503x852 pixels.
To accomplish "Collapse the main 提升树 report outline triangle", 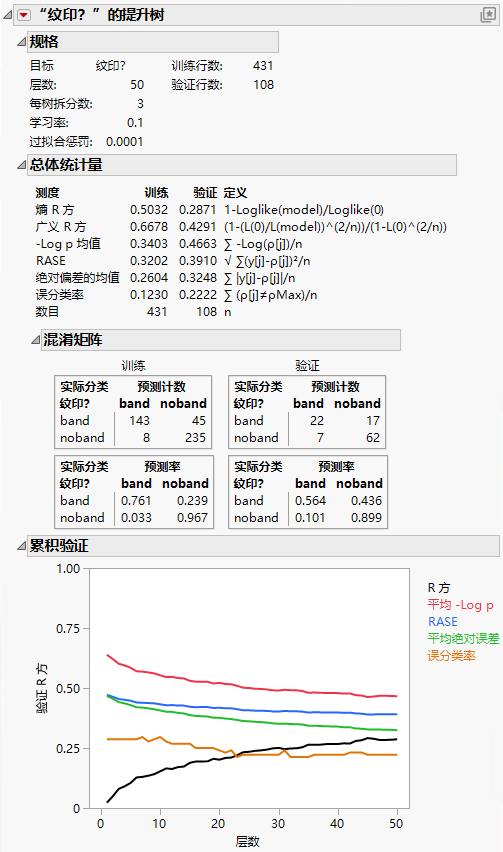I will [x=8, y=15].
